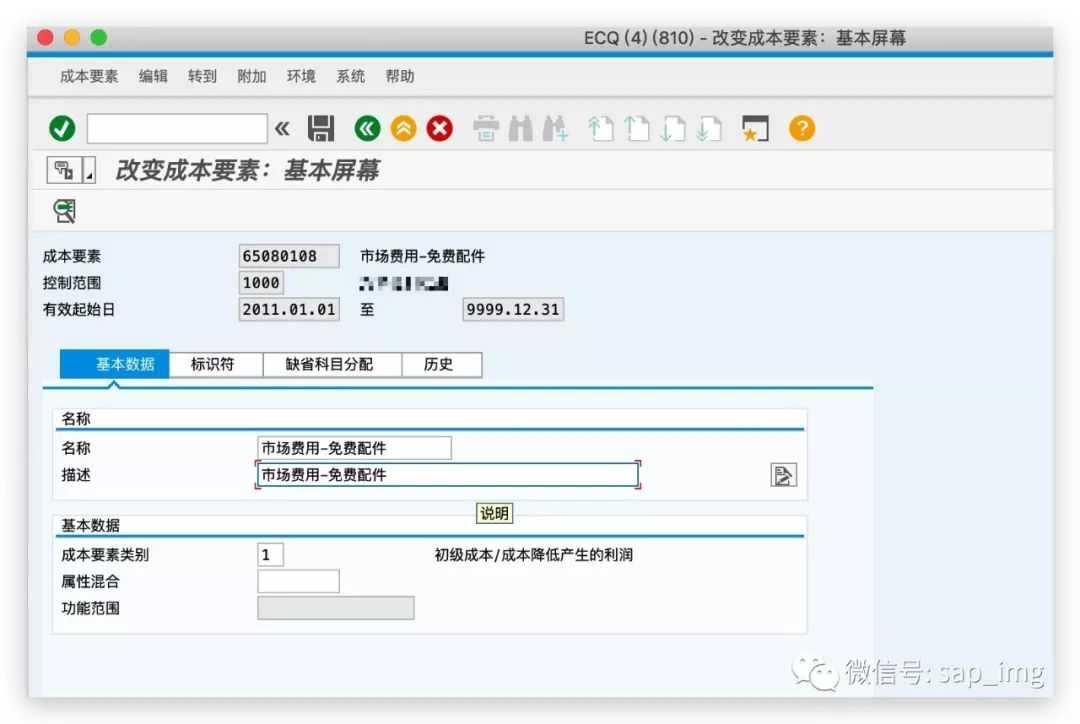Click the greyed 功能范围 field
This screenshot has height=724, width=1080.
pyautogui.click(x=335, y=608)
